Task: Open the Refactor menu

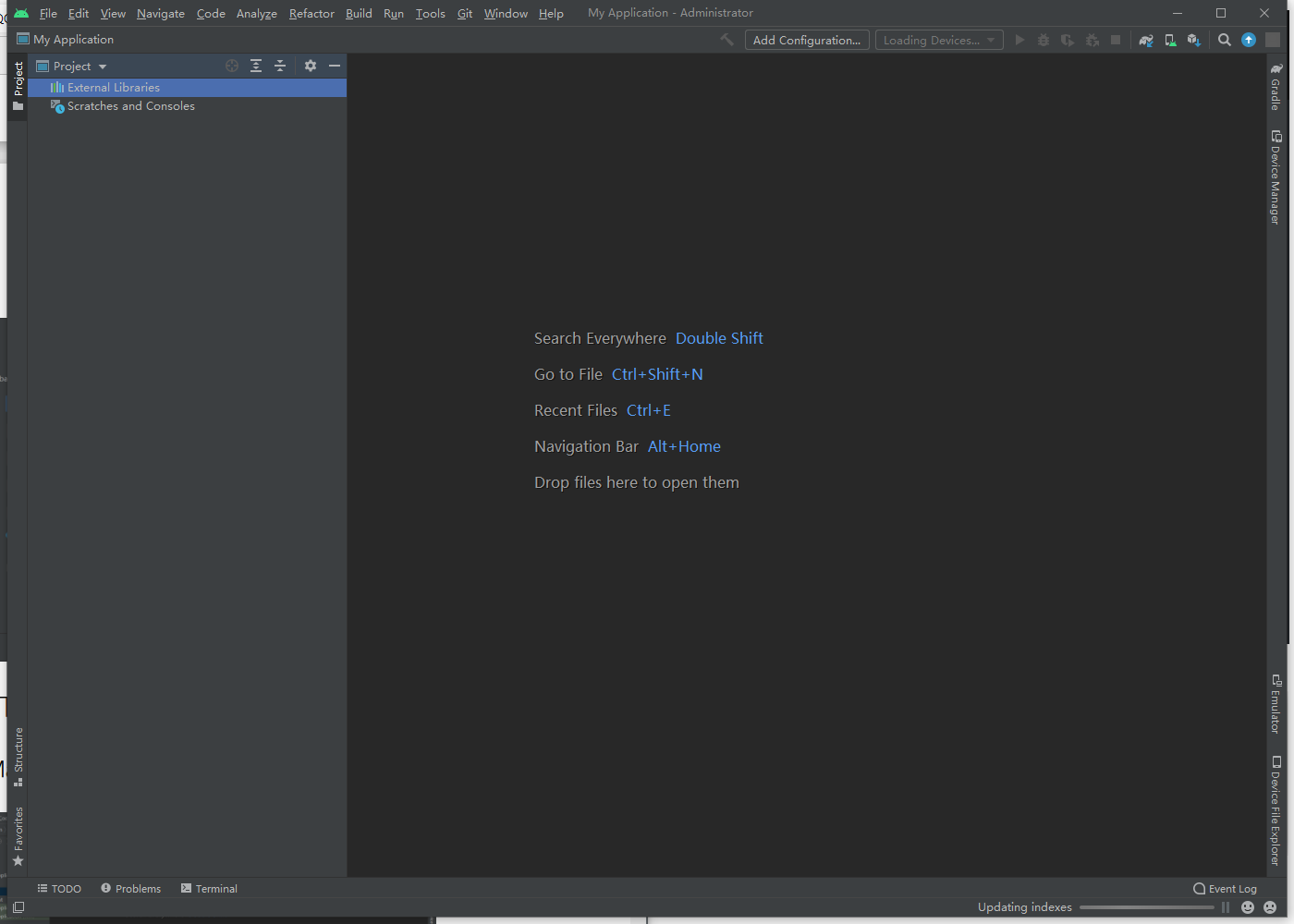Action: [x=311, y=14]
